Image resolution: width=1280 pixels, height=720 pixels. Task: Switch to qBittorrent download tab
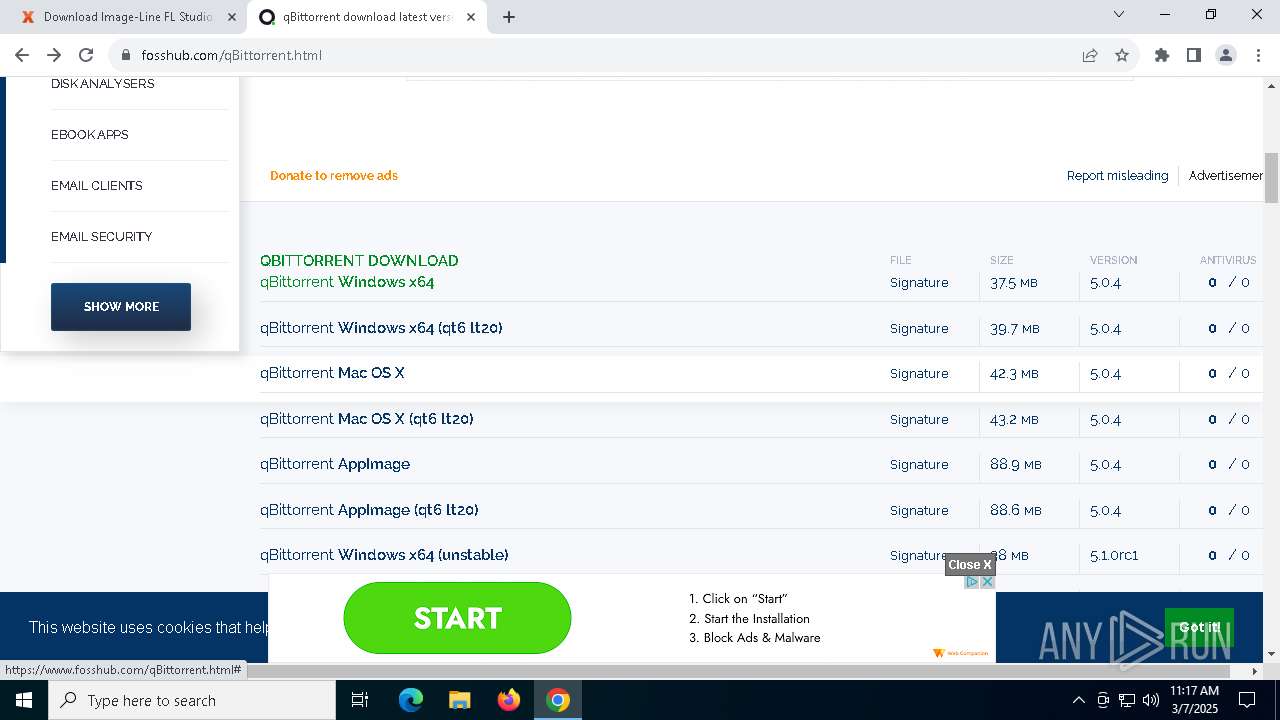click(x=366, y=17)
